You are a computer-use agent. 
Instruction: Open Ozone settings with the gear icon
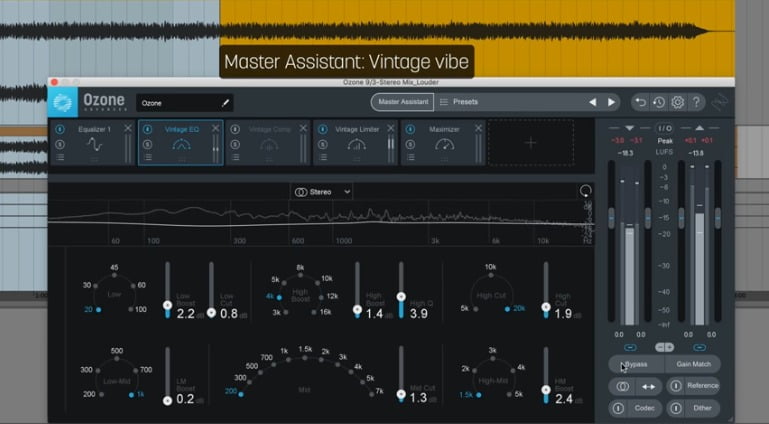coord(677,102)
